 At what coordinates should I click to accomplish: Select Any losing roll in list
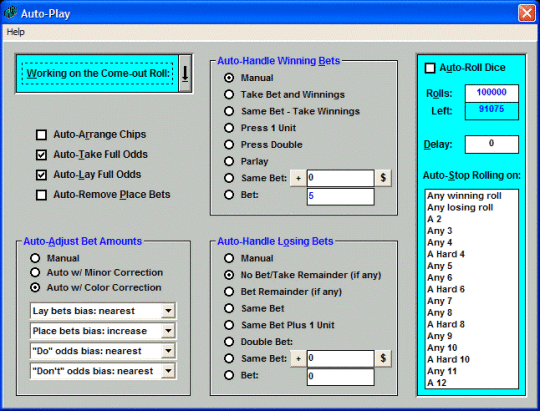tap(471, 208)
